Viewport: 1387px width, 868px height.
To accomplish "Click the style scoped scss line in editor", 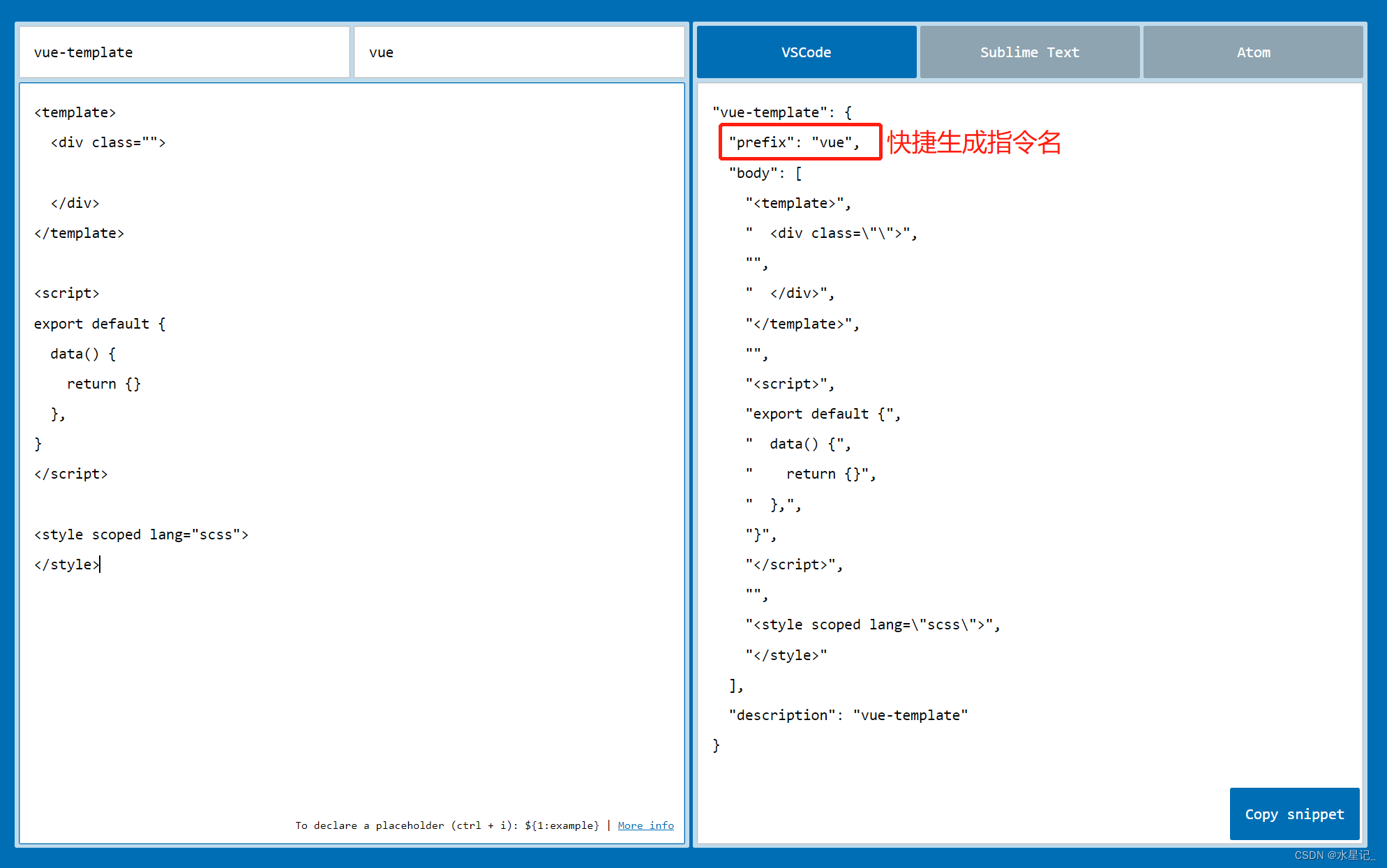I will pos(141,534).
